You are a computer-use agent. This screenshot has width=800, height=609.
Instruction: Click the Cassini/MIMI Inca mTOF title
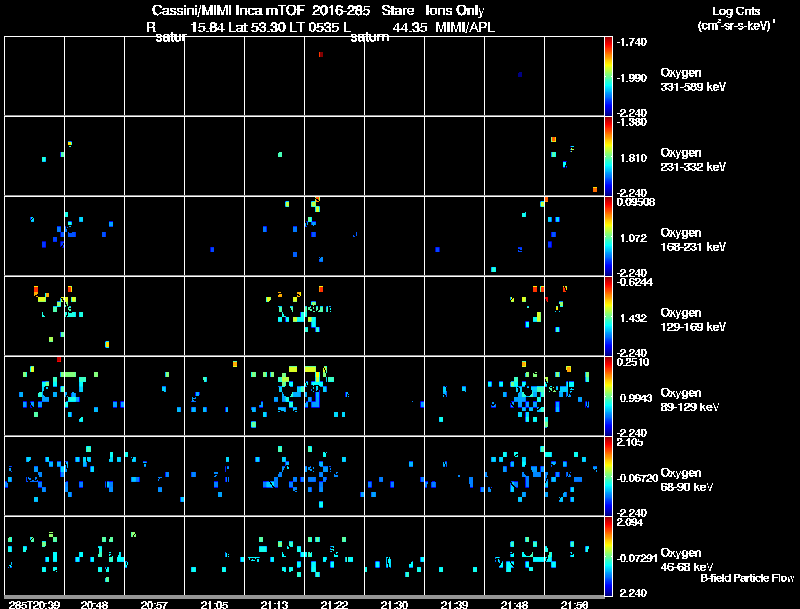[x=228, y=10]
